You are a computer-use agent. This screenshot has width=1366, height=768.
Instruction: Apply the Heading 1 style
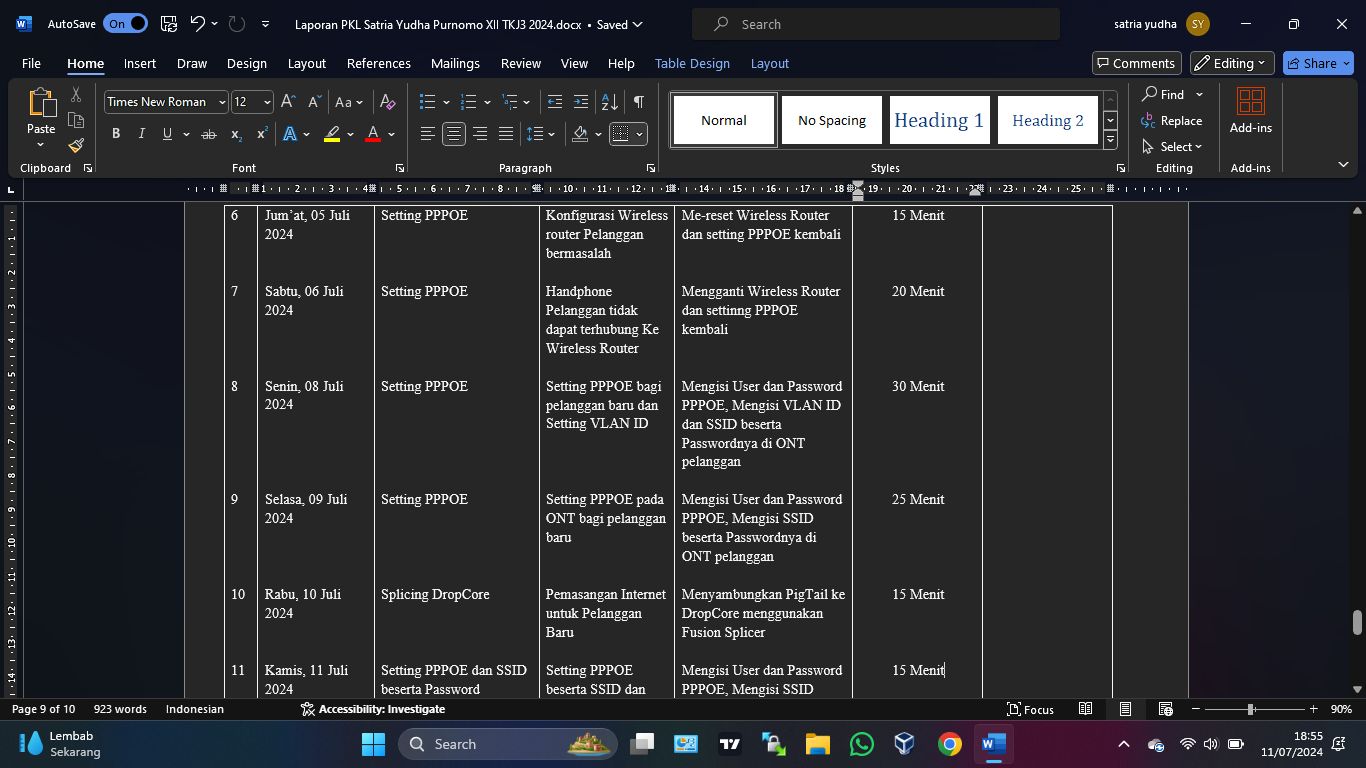click(939, 120)
